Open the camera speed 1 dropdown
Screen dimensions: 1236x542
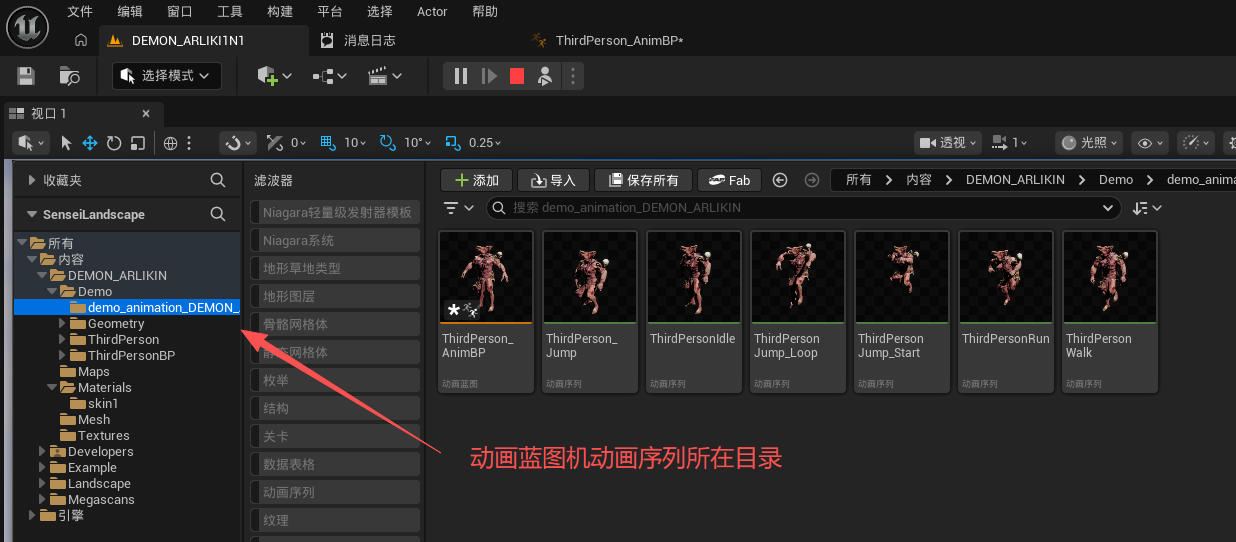1010,143
